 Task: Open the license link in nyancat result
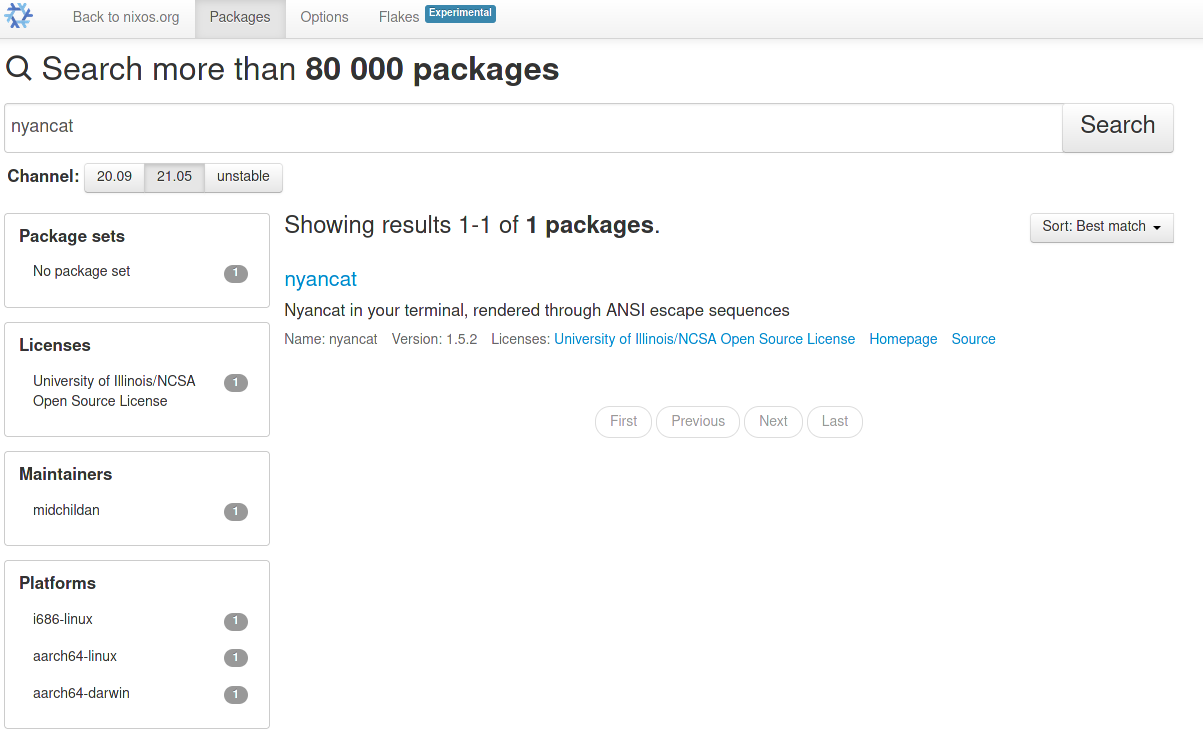click(x=705, y=339)
